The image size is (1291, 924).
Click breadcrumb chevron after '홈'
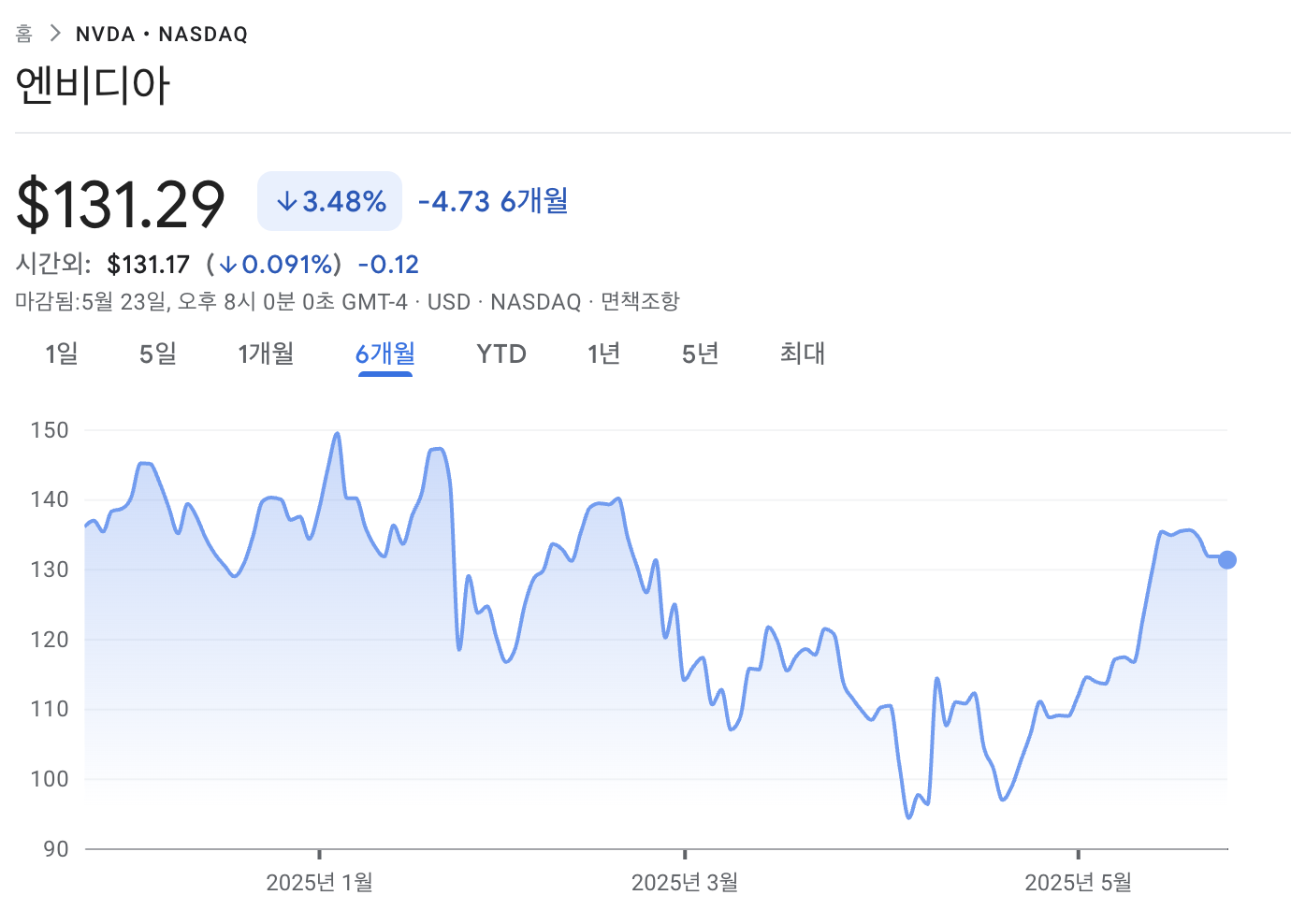55,35
